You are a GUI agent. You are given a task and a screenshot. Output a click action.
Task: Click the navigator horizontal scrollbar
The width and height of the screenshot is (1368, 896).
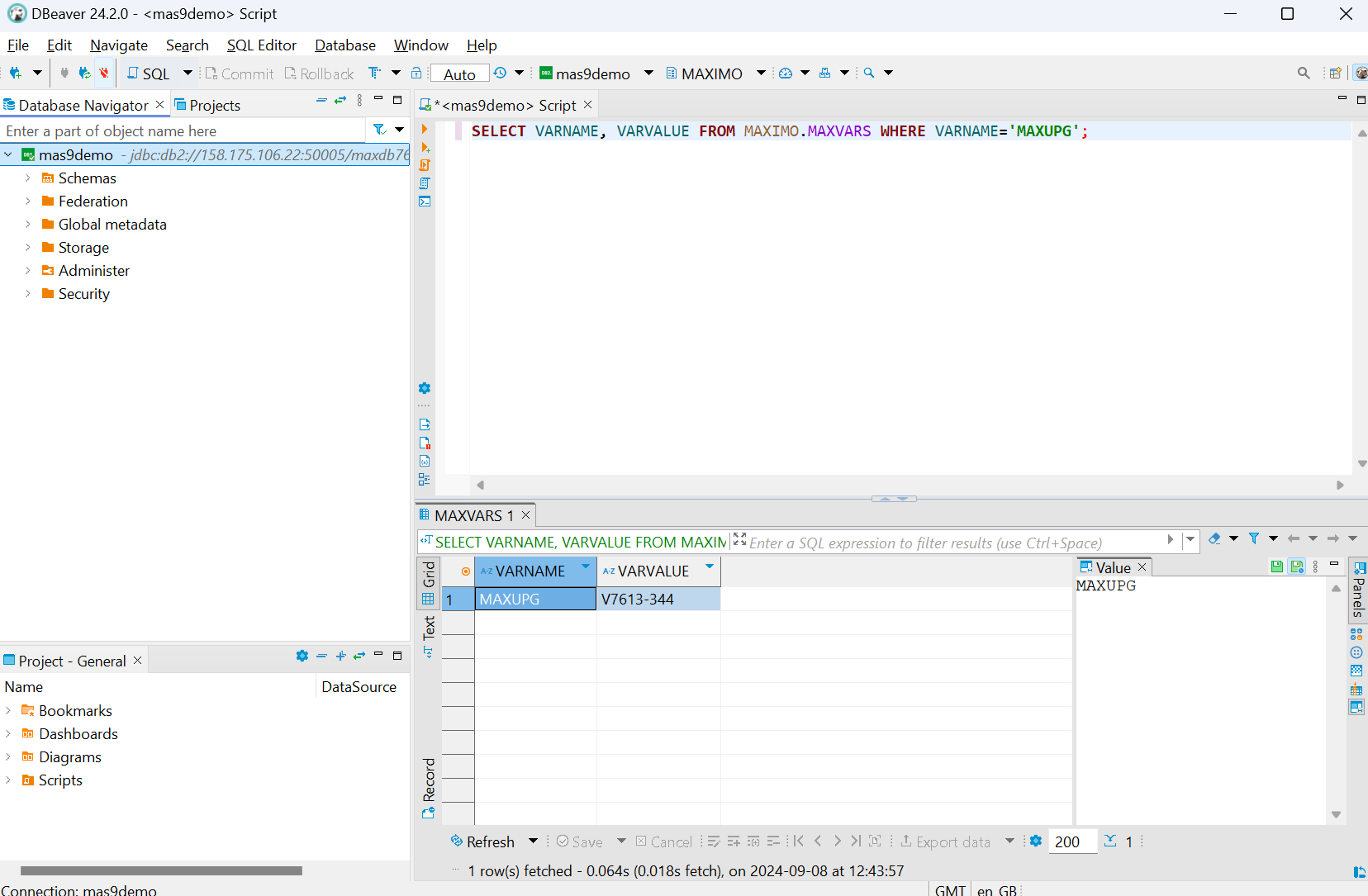[161, 870]
